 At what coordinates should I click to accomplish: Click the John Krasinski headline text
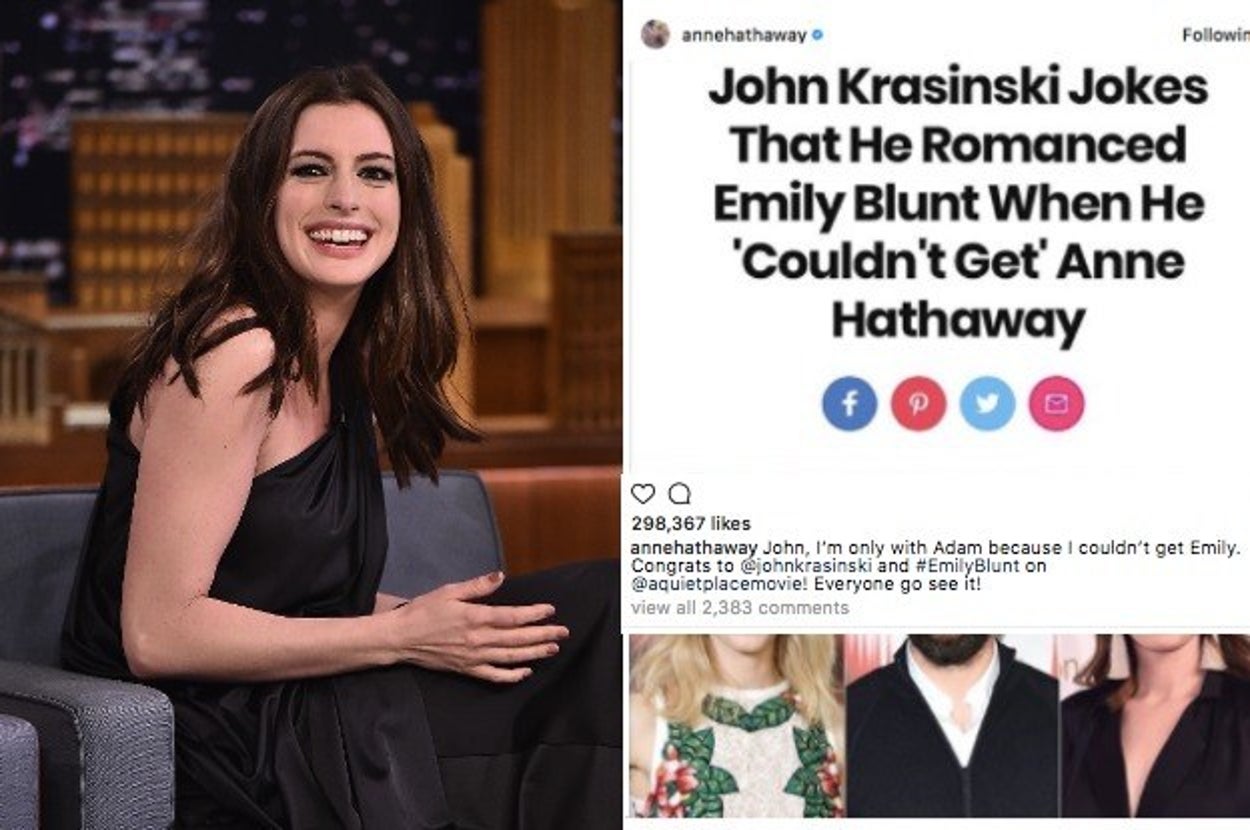click(958, 205)
